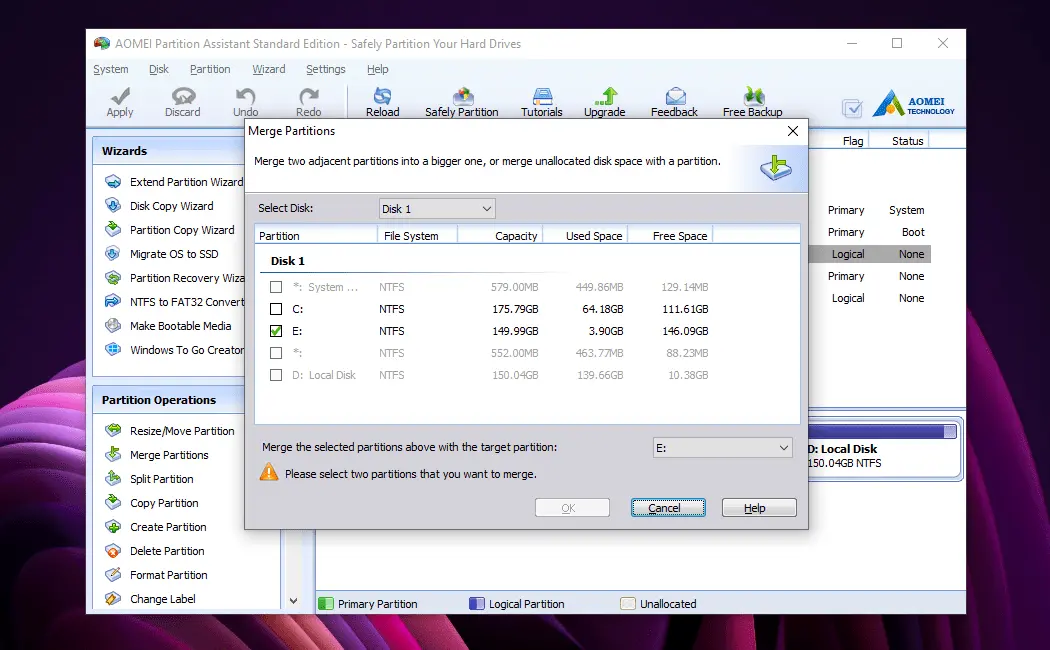Close the Merge Partitions dialog
1050x650 pixels.
tap(793, 131)
